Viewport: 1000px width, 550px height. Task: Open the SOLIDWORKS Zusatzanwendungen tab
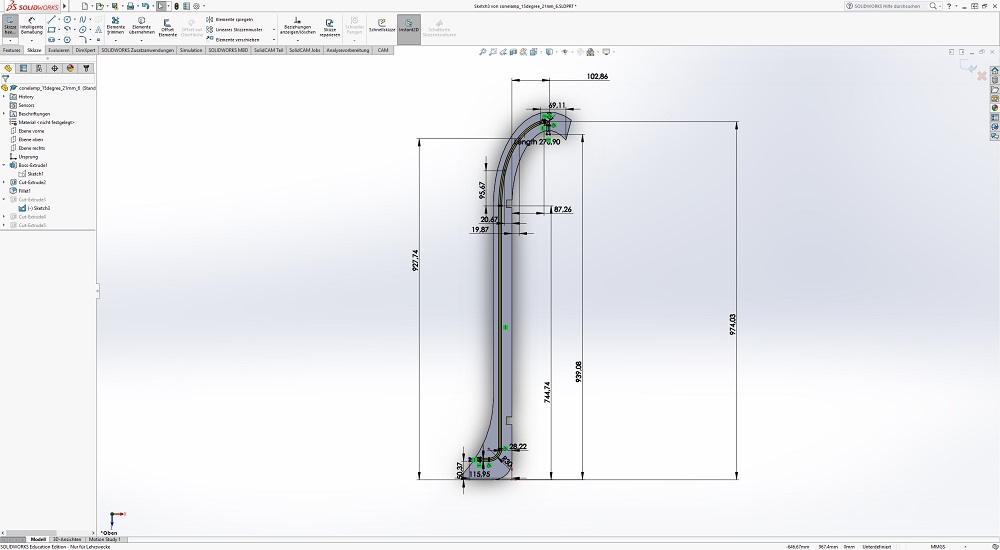point(138,50)
